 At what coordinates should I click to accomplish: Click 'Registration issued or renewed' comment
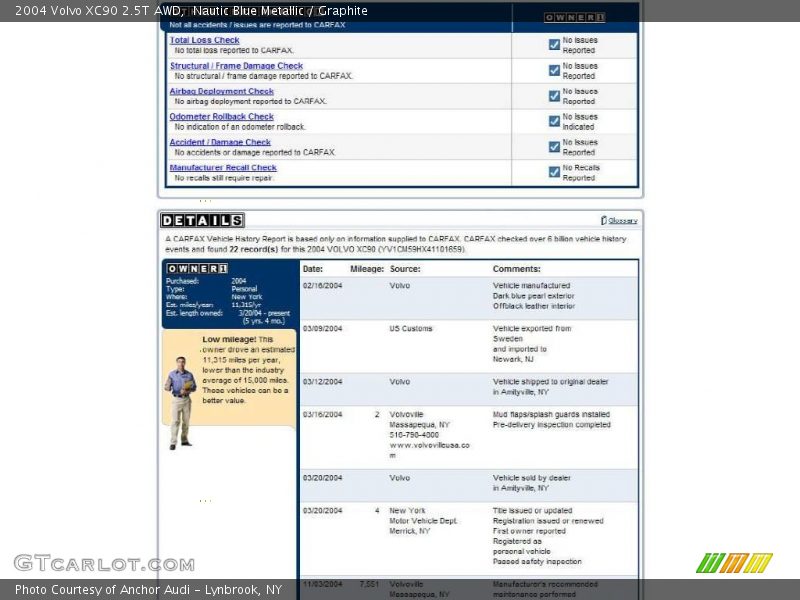548,521
